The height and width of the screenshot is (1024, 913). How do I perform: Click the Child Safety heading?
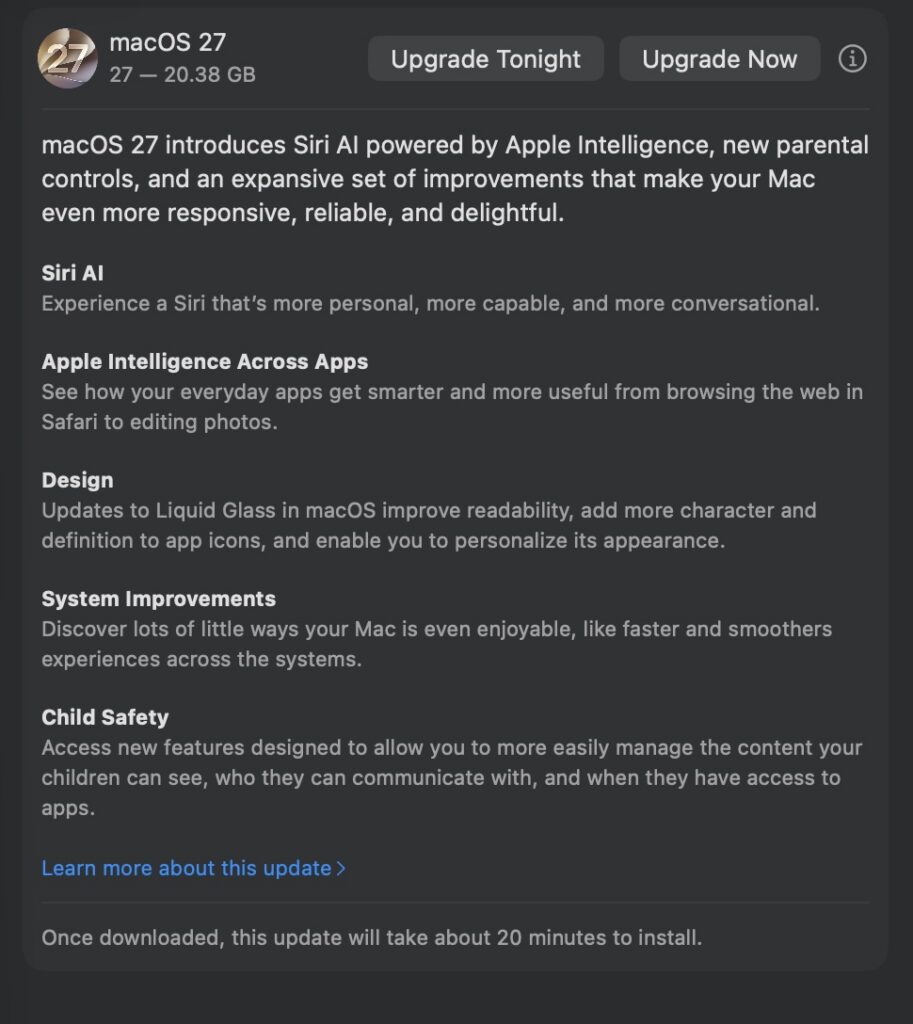click(x=105, y=717)
